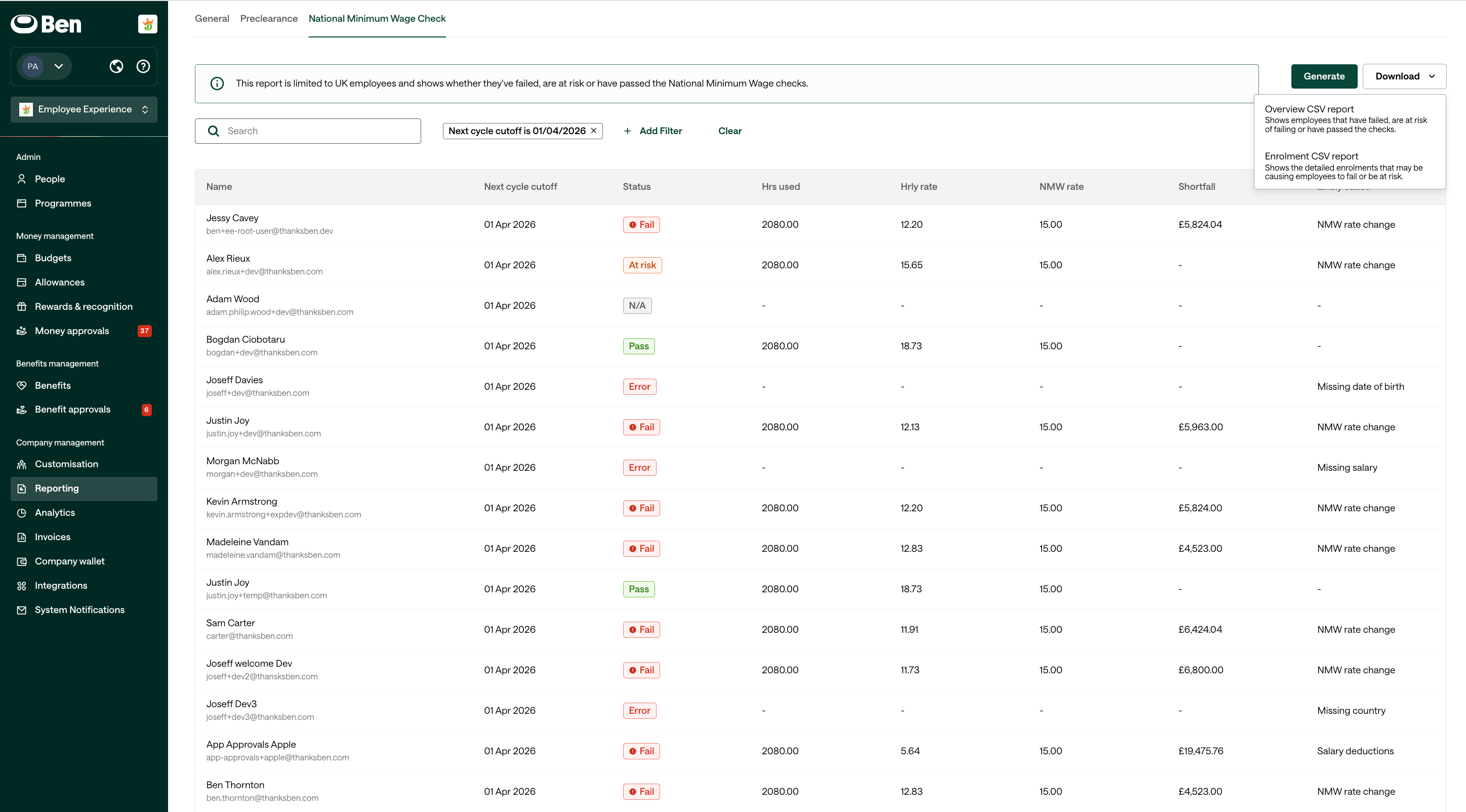Click the People icon in the sidebar
The height and width of the screenshot is (812, 1466).
tap(22, 179)
